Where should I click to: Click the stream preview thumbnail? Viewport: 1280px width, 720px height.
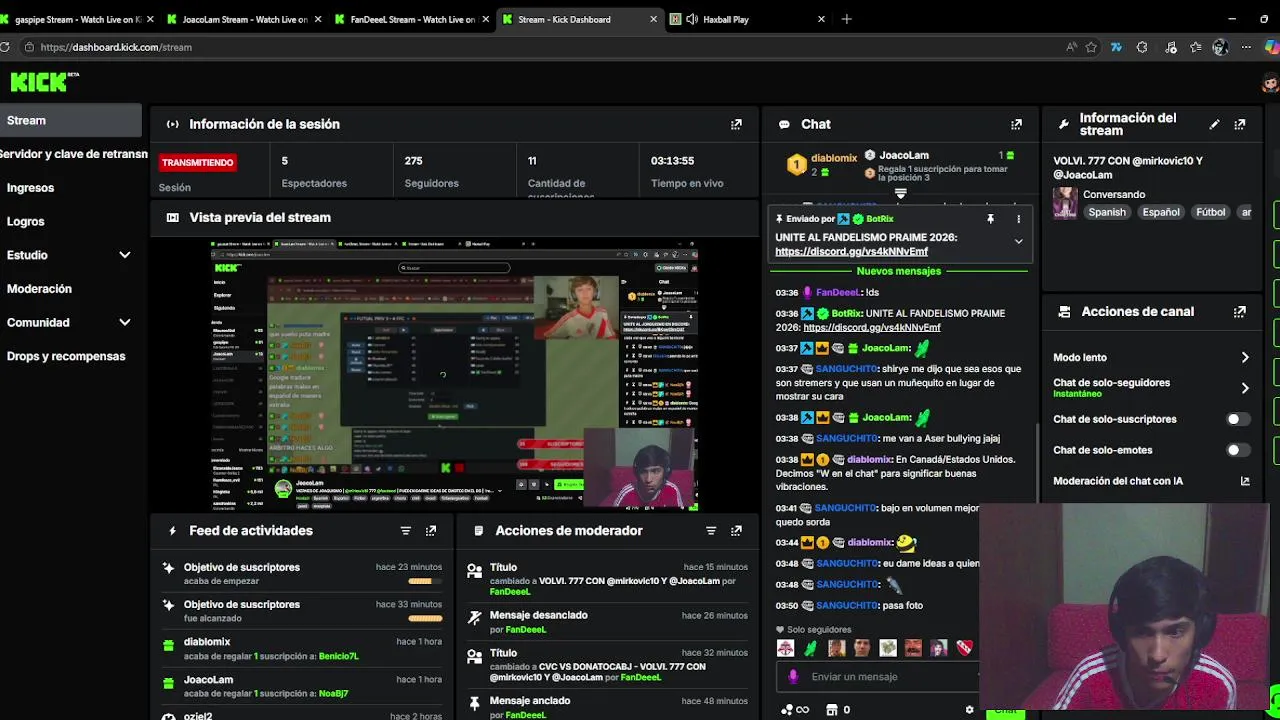pos(454,375)
